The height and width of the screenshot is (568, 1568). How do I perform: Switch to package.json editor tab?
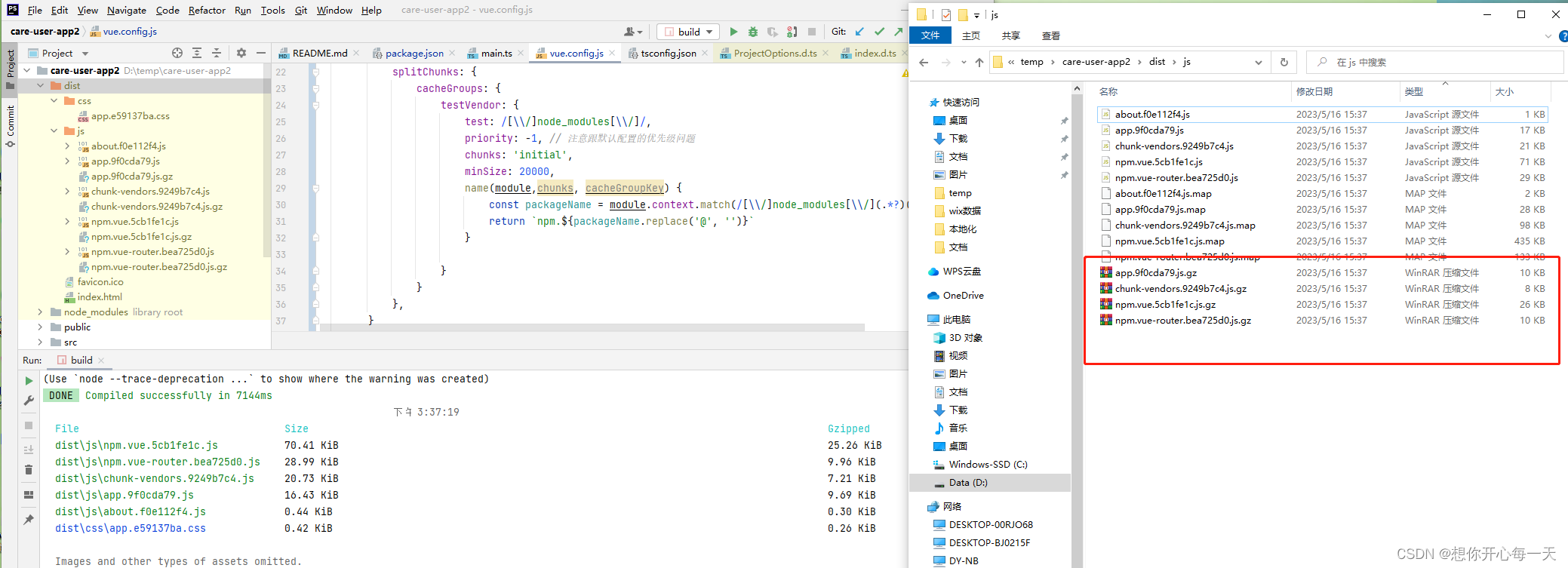coord(414,53)
